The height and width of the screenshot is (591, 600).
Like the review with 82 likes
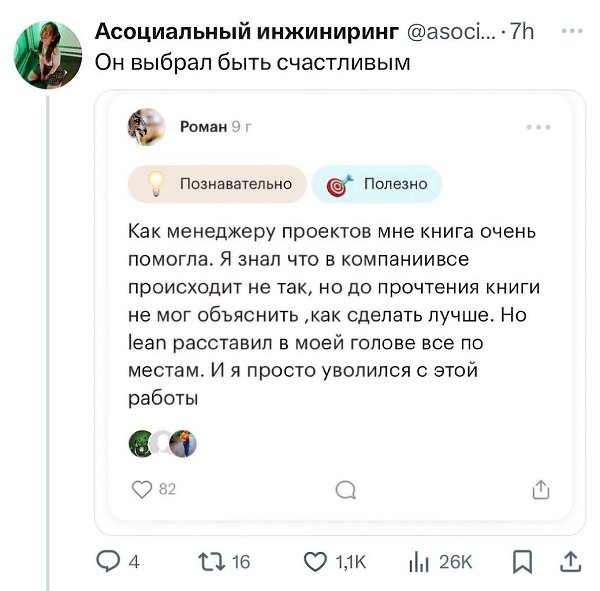[x=144, y=489]
